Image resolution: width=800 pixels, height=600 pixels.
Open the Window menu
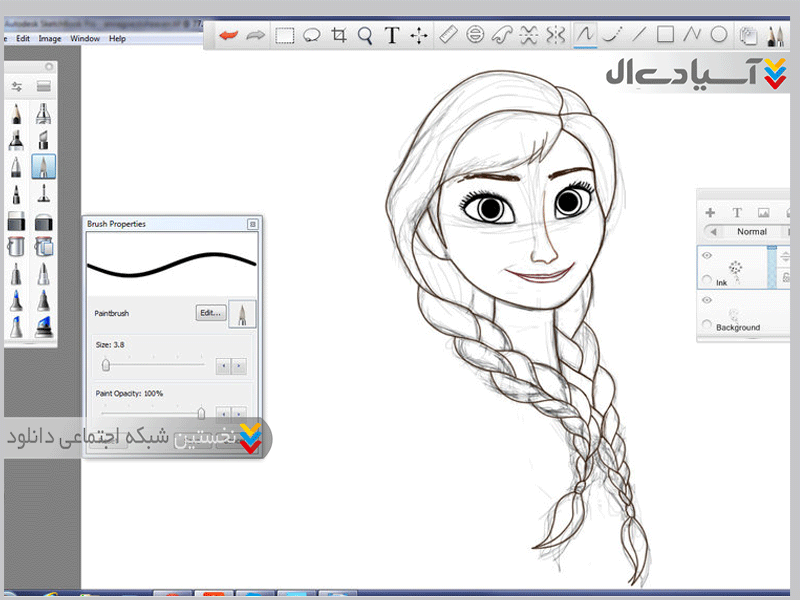pyautogui.click(x=85, y=38)
